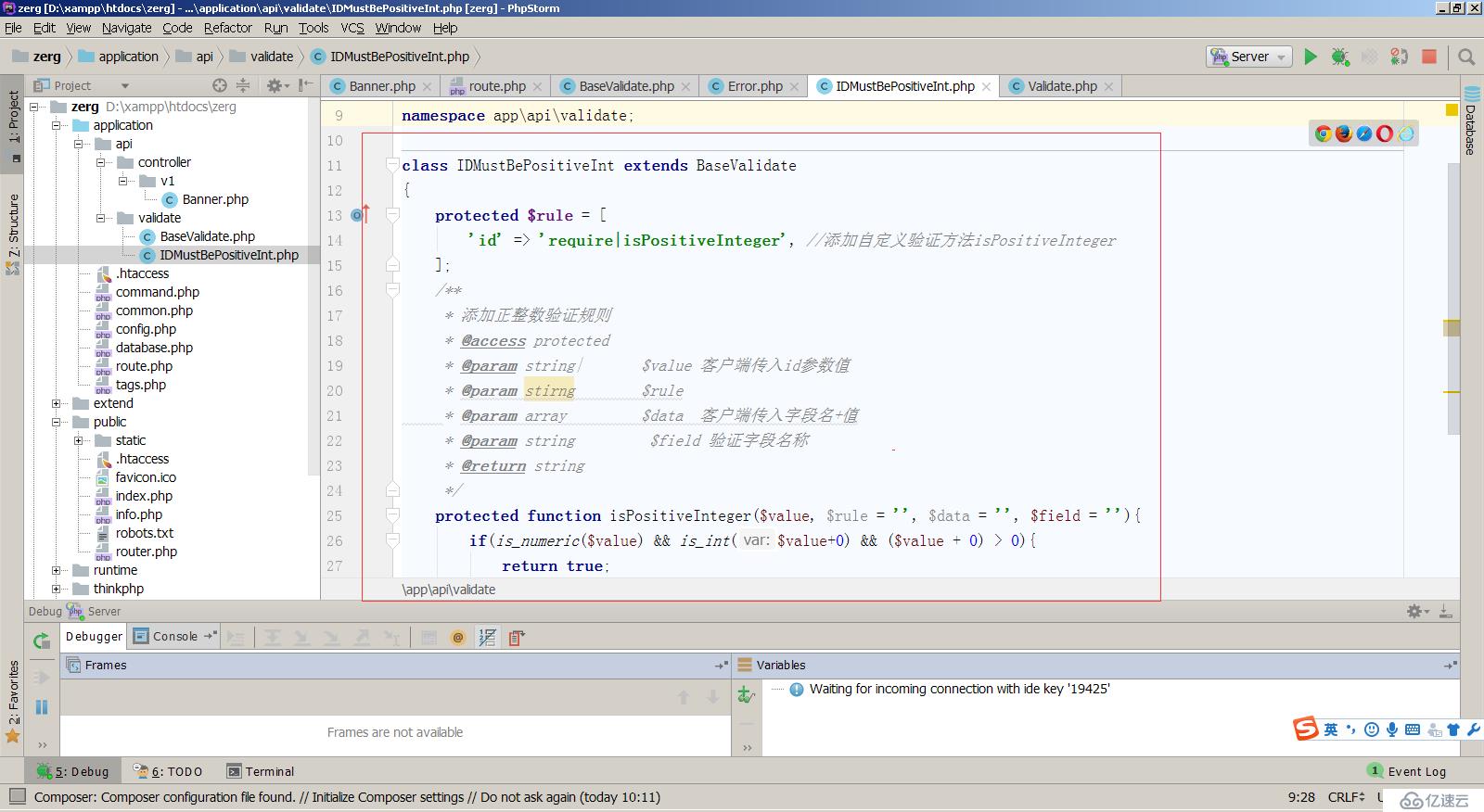This screenshot has width=1484, height=812.
Task: Rerun debug session Server
Action: pos(41,641)
